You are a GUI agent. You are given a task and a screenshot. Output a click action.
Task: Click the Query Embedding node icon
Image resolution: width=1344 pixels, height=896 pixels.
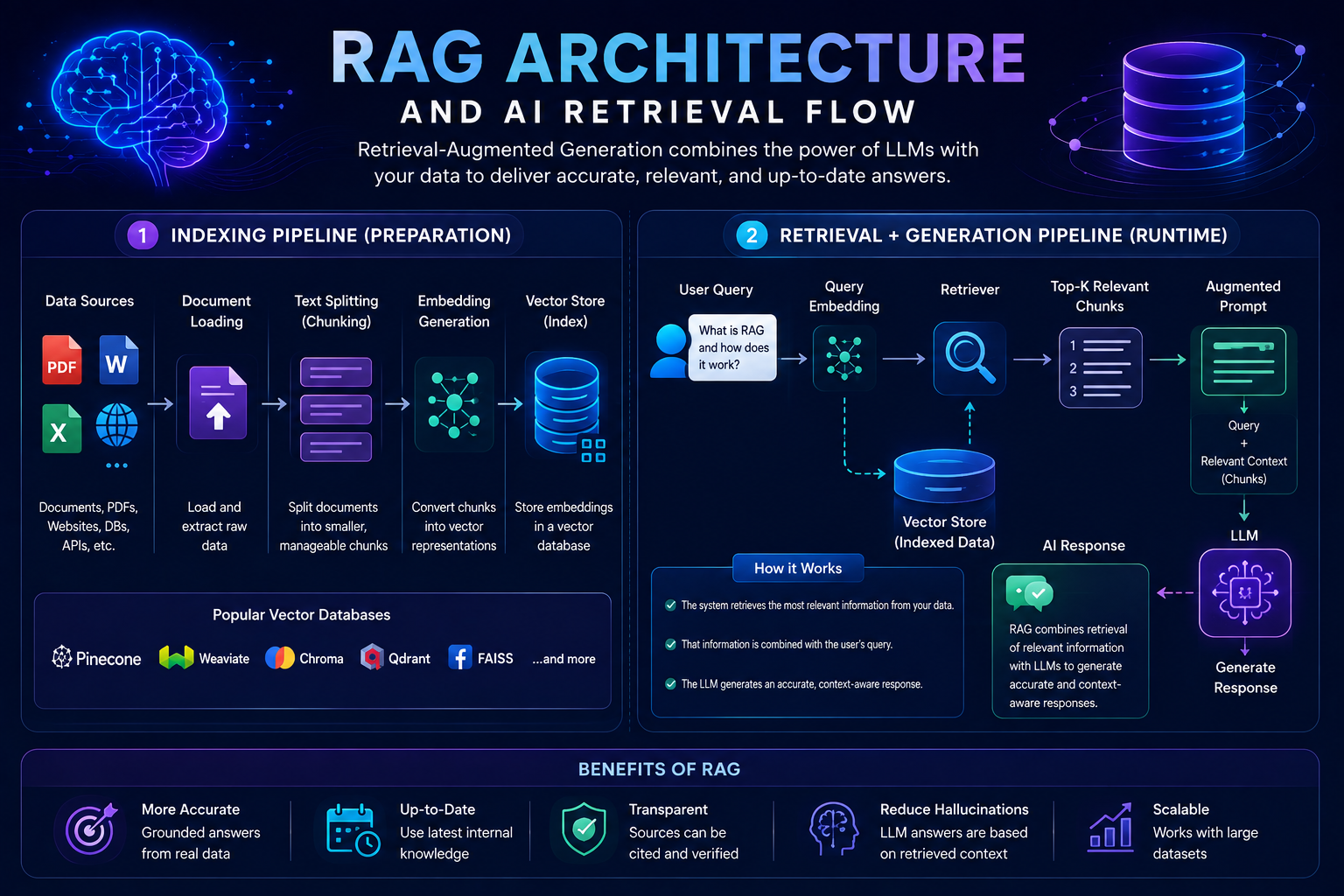pos(844,357)
